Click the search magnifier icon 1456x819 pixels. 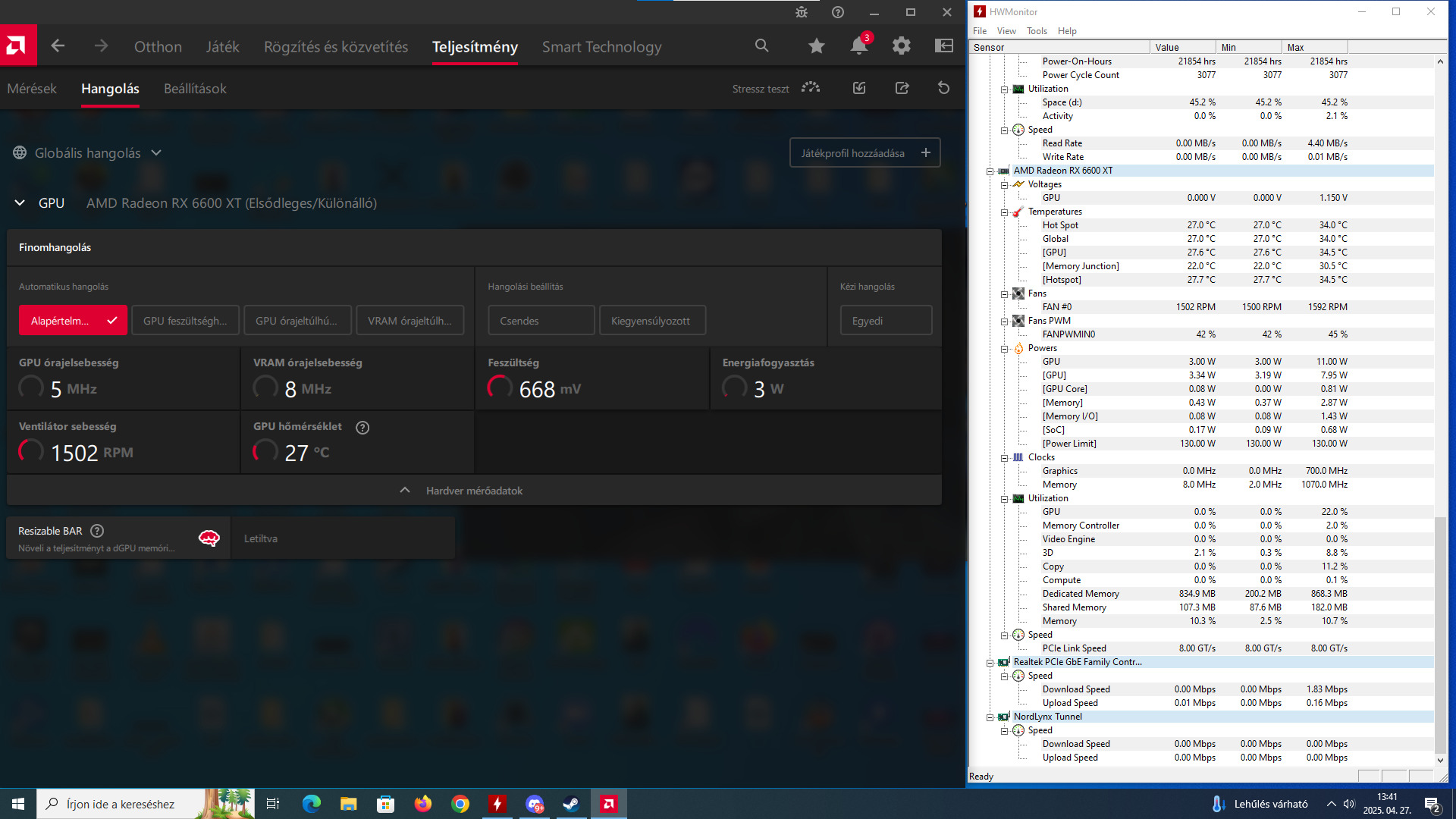click(761, 46)
